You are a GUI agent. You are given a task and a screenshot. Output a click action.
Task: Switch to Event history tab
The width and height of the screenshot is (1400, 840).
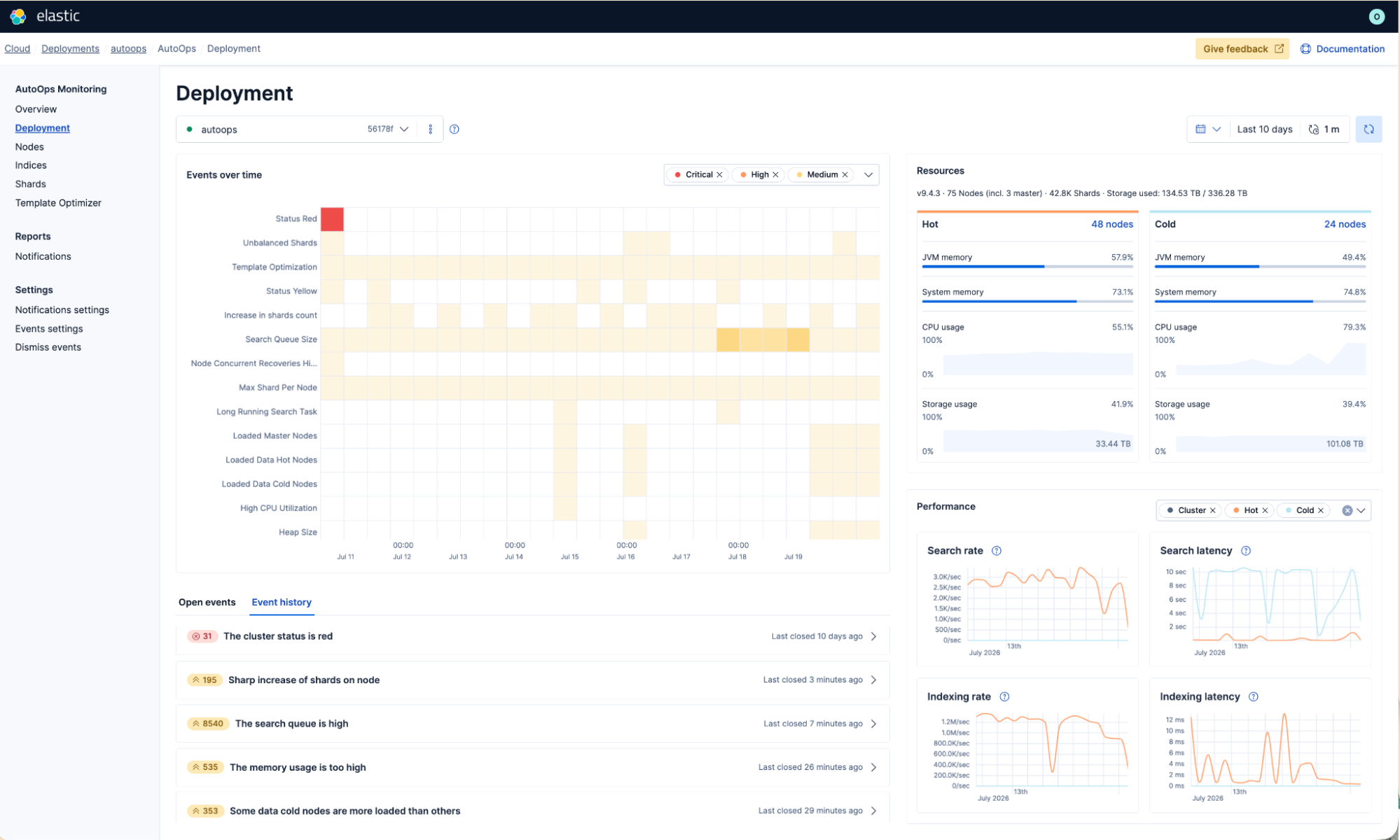[x=282, y=602]
